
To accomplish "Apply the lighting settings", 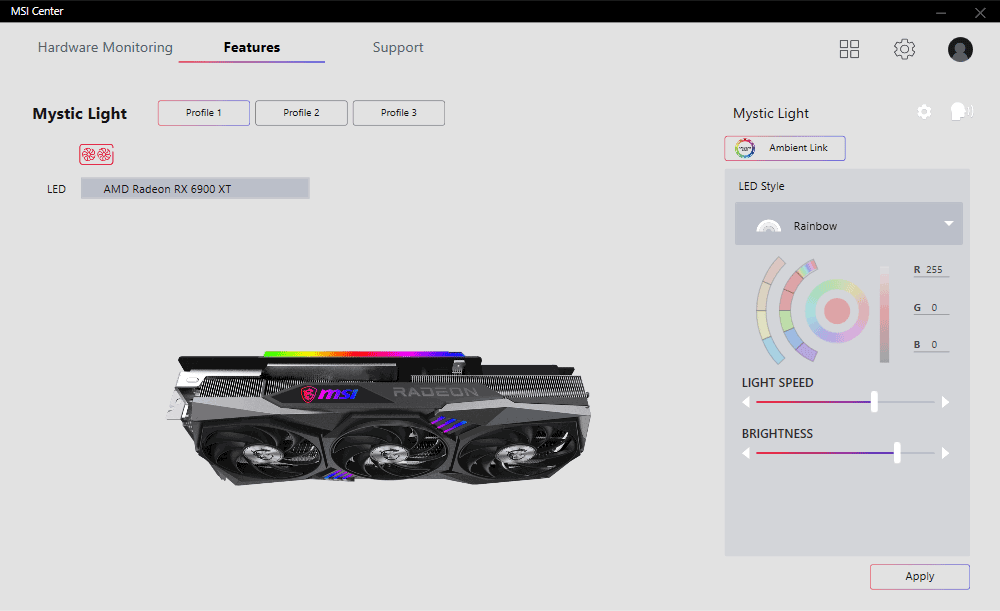I will [920, 577].
